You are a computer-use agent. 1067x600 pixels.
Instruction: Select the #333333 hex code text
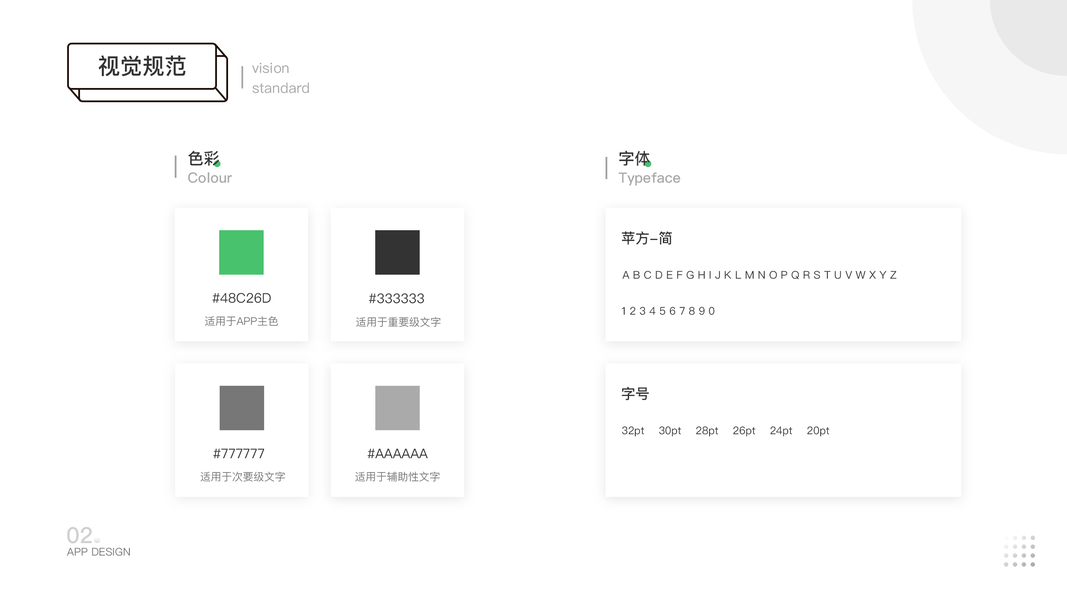pyautogui.click(x=397, y=299)
